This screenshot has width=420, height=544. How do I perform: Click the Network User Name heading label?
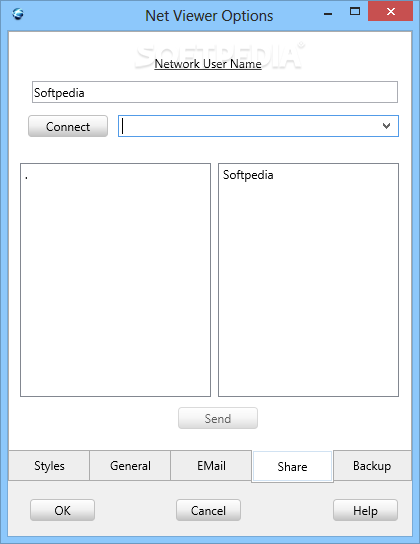pyautogui.click(x=208, y=64)
